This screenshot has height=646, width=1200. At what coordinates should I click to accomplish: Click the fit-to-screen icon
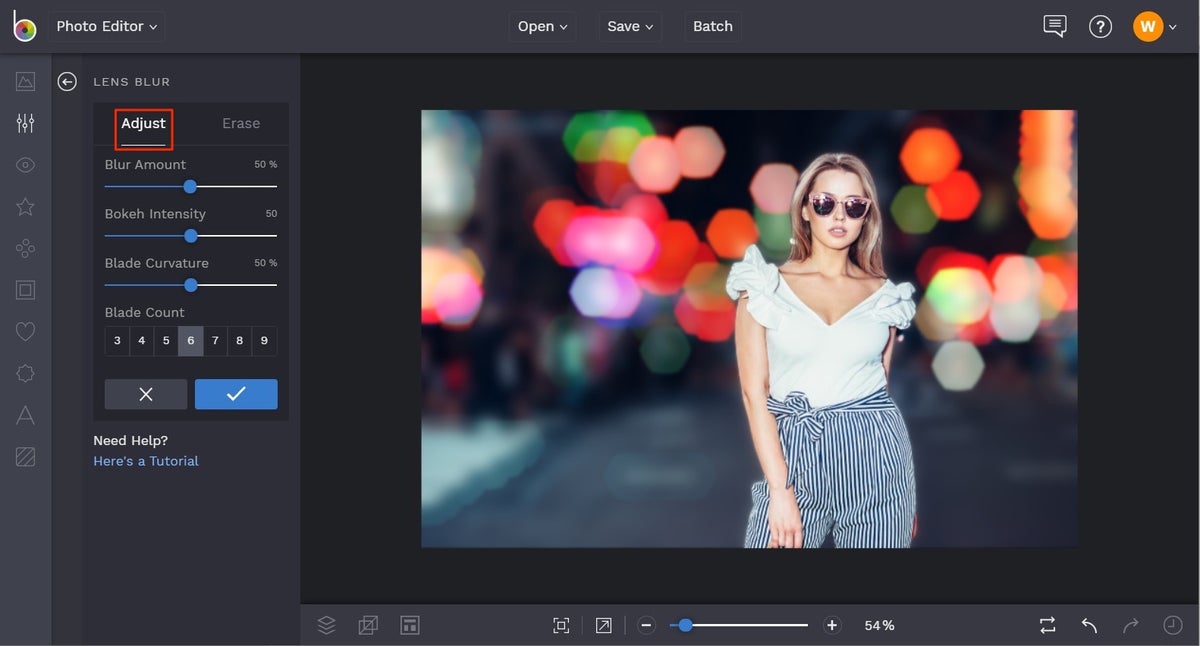[x=561, y=624]
